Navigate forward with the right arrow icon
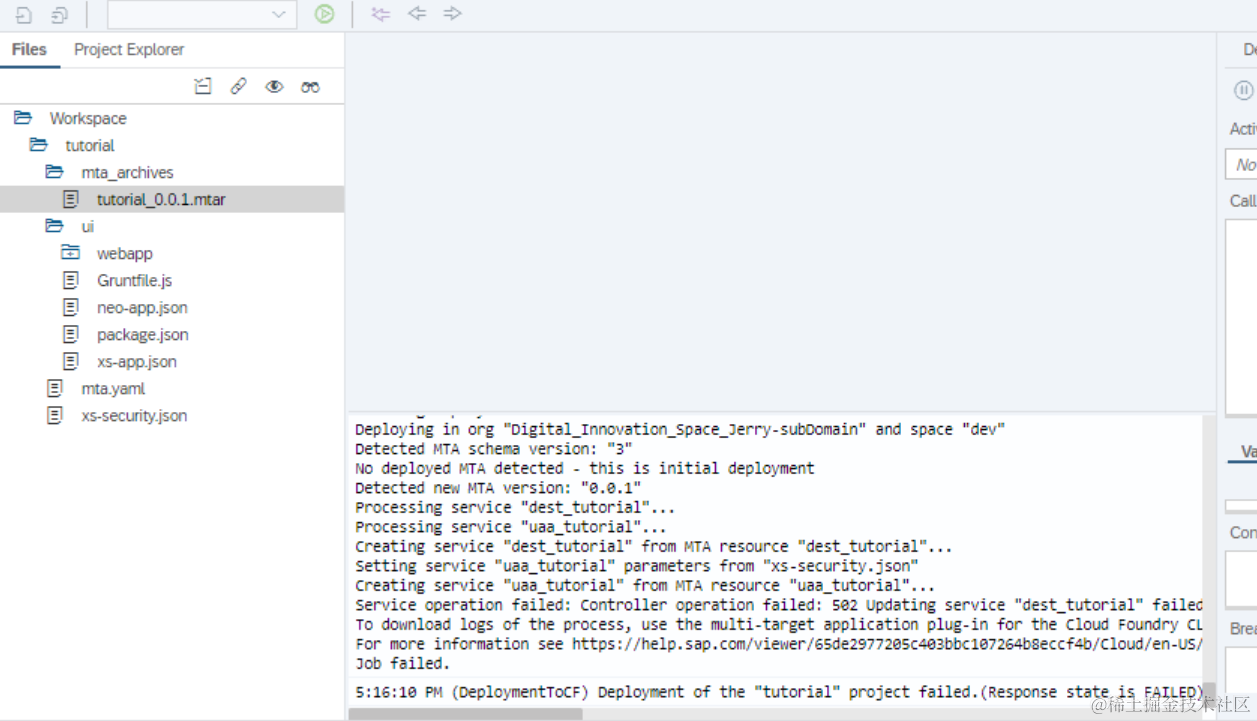Screen dimensions: 1257x721 tap(452, 14)
